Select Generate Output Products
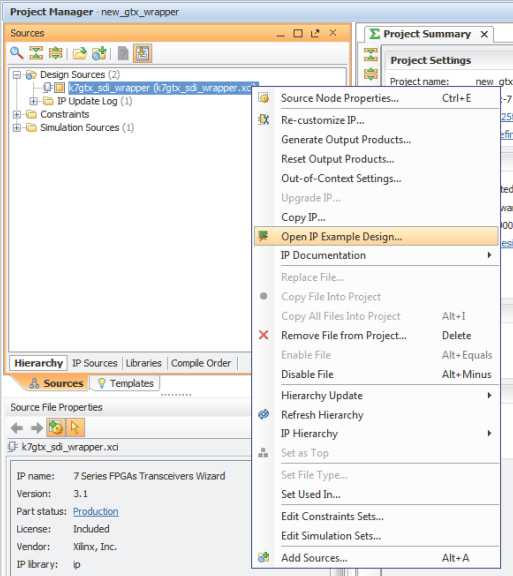The width and height of the screenshot is (513, 576). (x=376, y=140)
